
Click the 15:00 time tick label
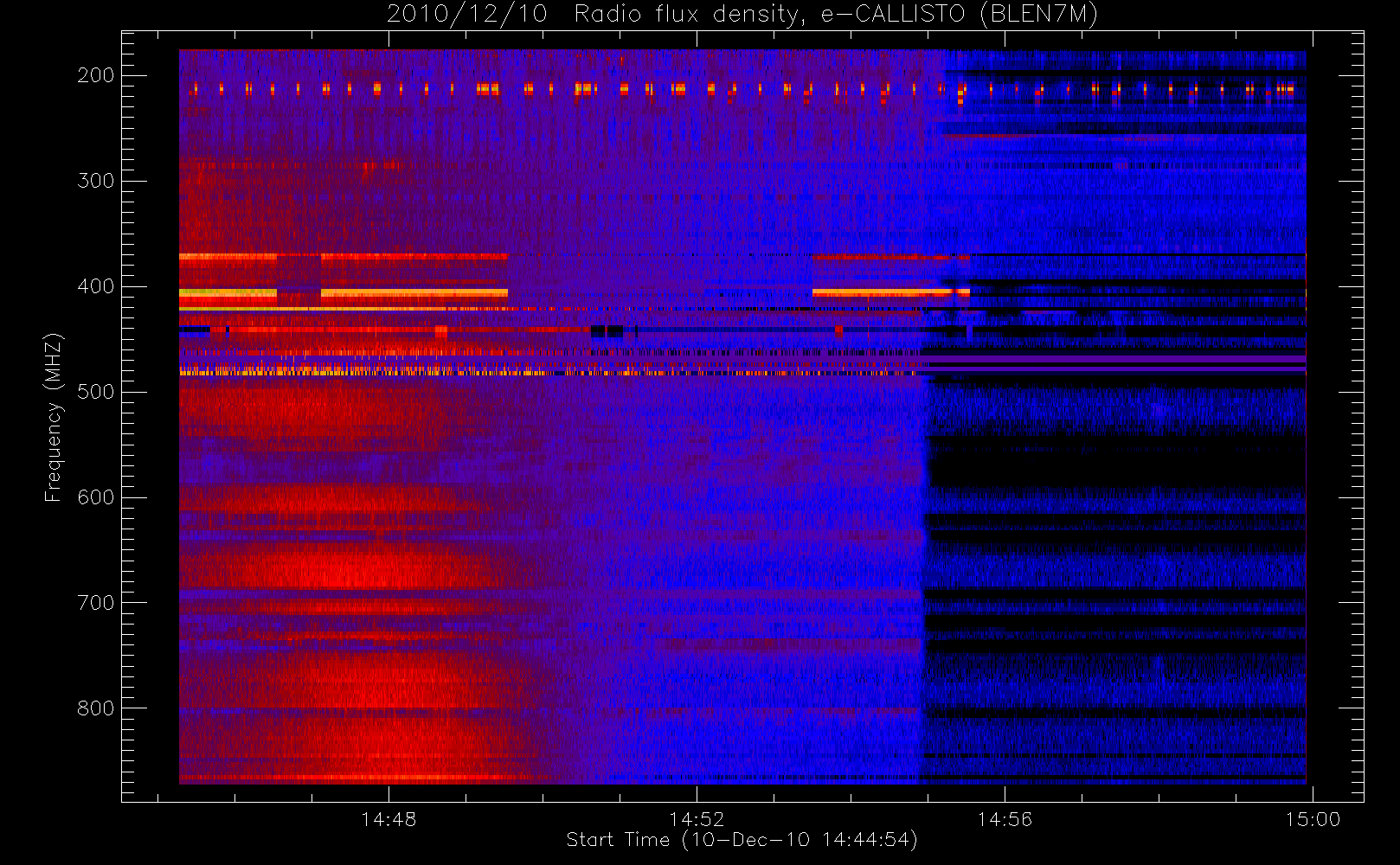pos(1313,819)
